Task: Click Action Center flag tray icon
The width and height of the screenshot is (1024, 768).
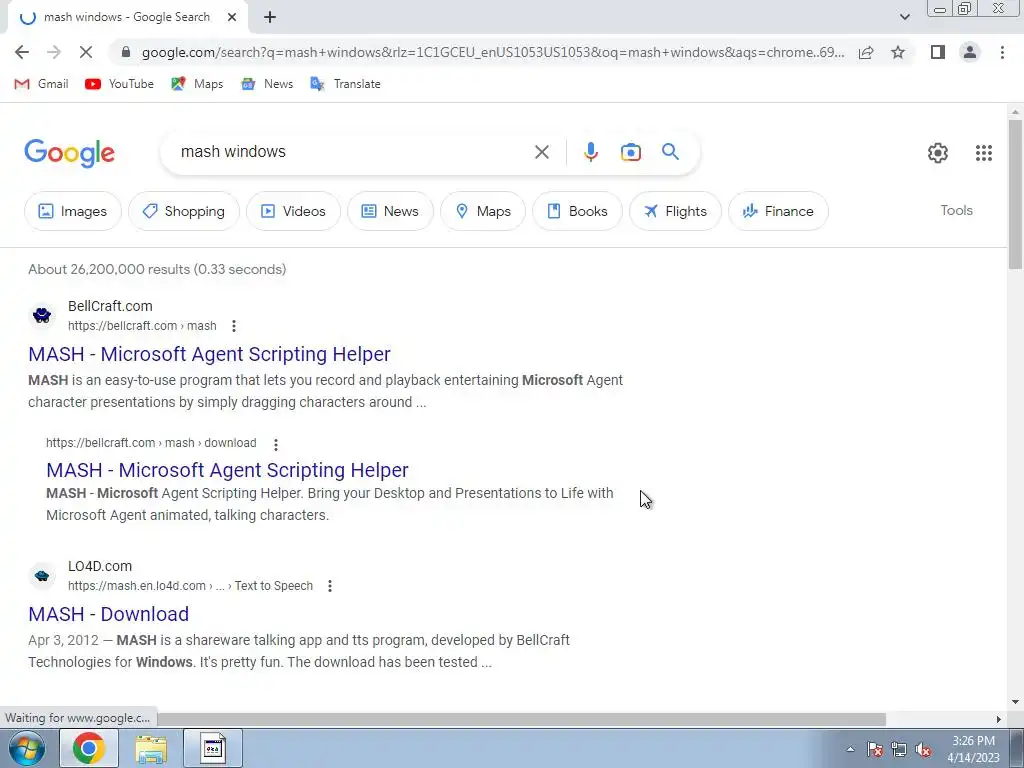Action: point(875,750)
